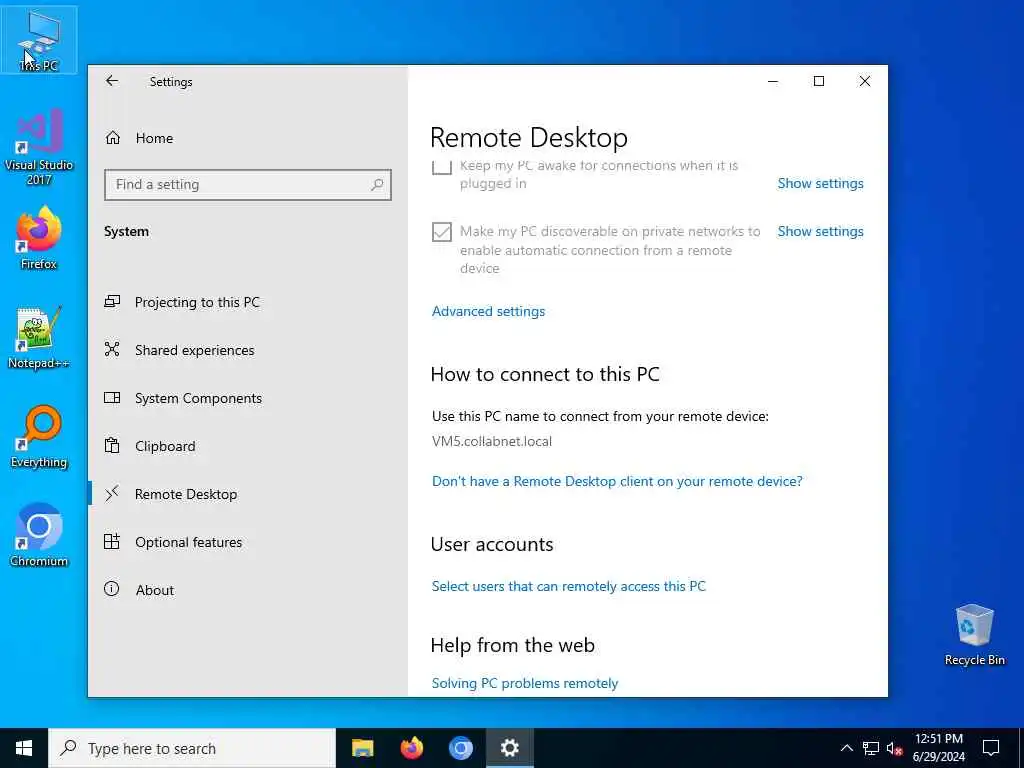Viewport: 1024px width, 768px height.
Task: Click the VM5.collabnet.local PC name
Action: pyautogui.click(x=492, y=441)
